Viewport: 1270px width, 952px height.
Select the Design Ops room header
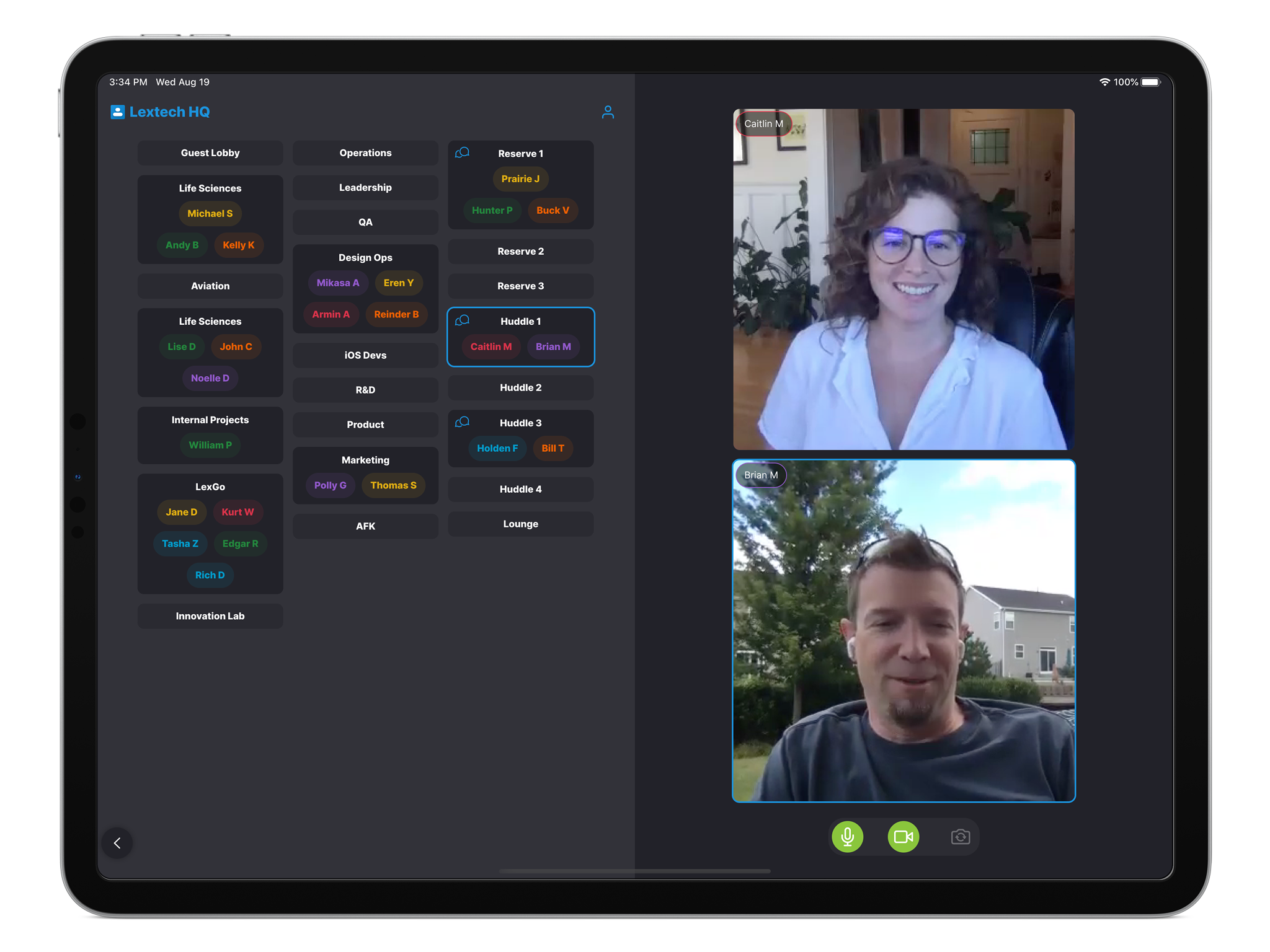(x=365, y=258)
